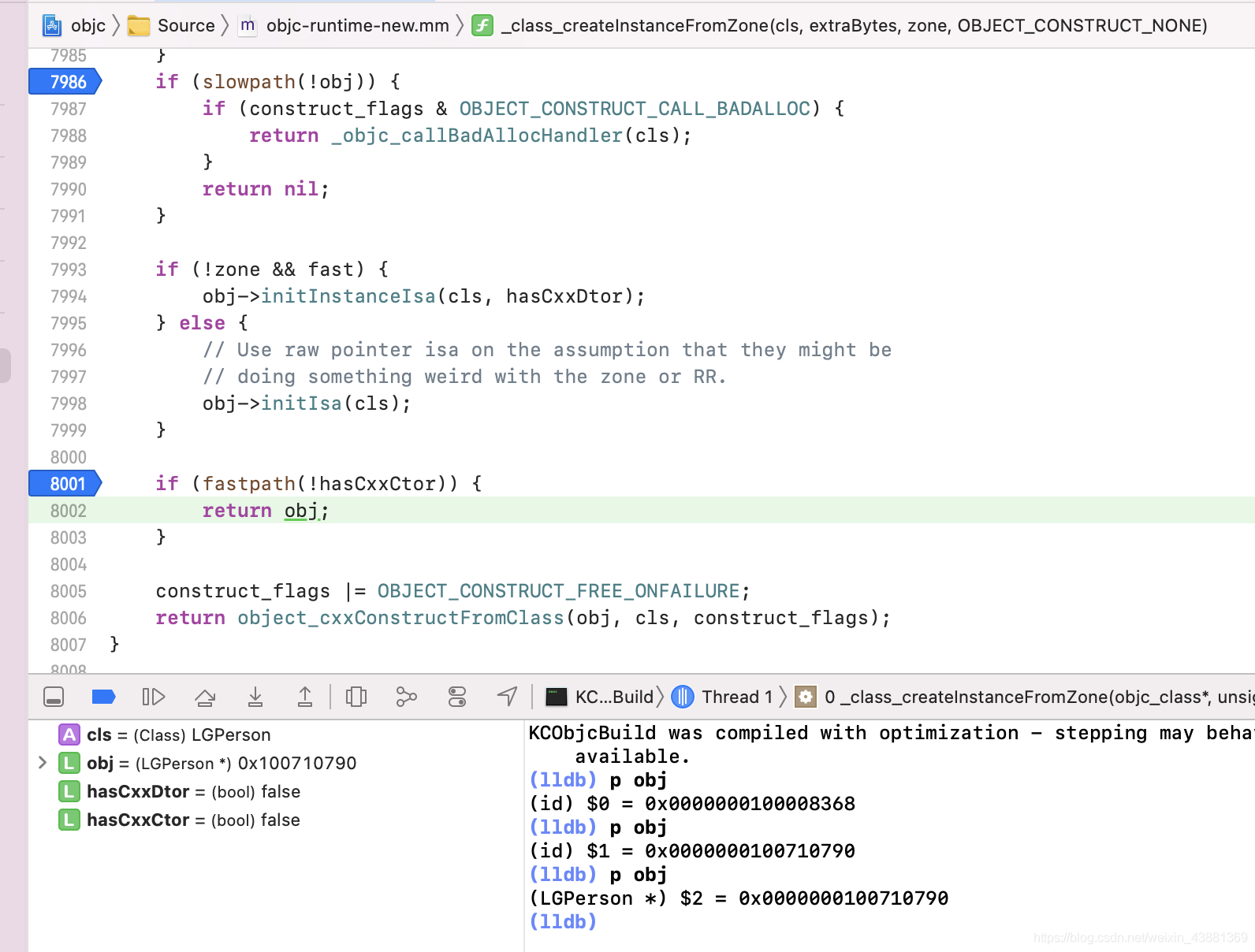
Task: Click the initInstanceIsa method call
Action: click(x=348, y=296)
